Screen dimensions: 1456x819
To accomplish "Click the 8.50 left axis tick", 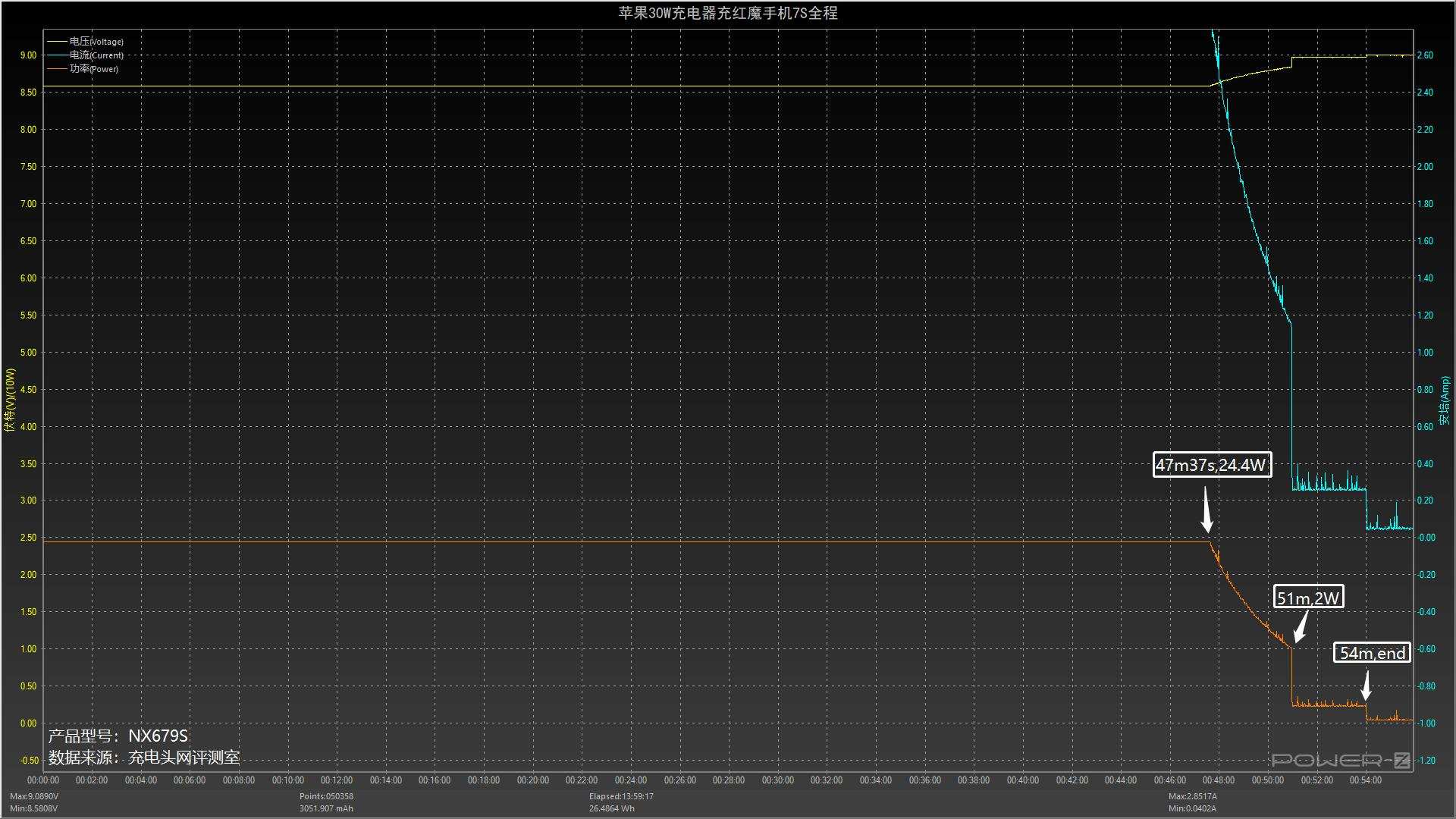I will [28, 93].
